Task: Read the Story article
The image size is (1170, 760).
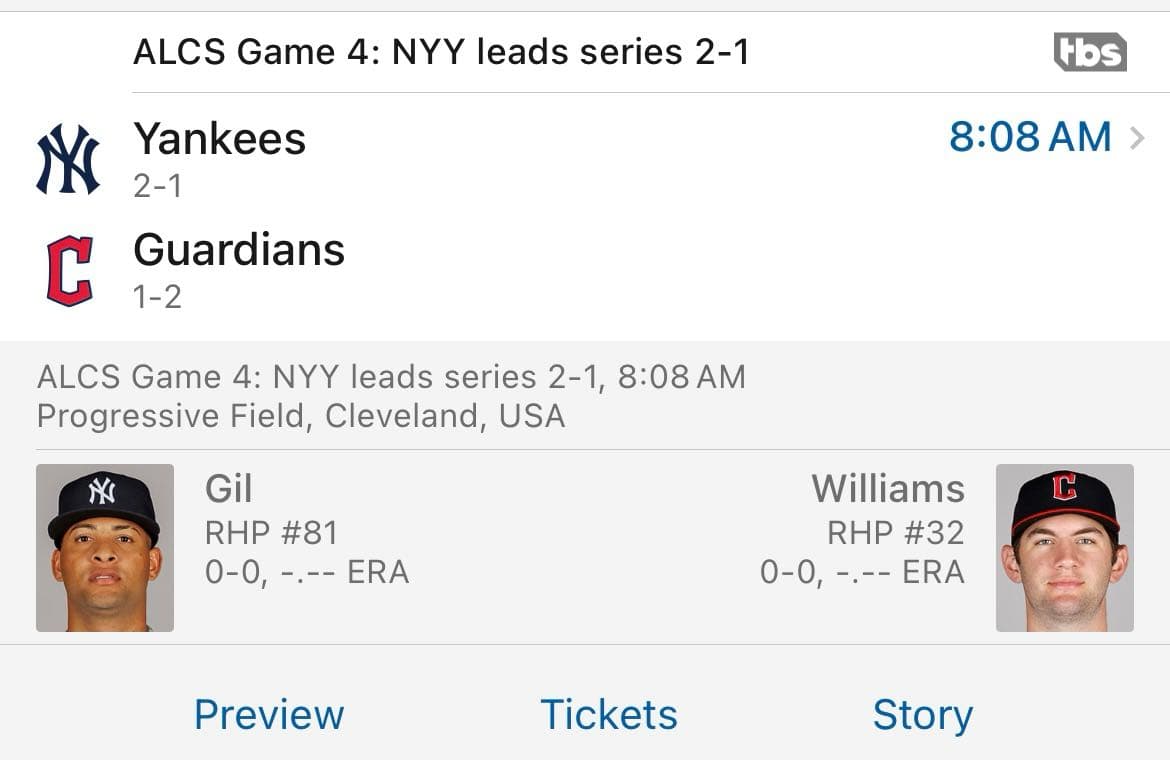Action: pos(923,714)
